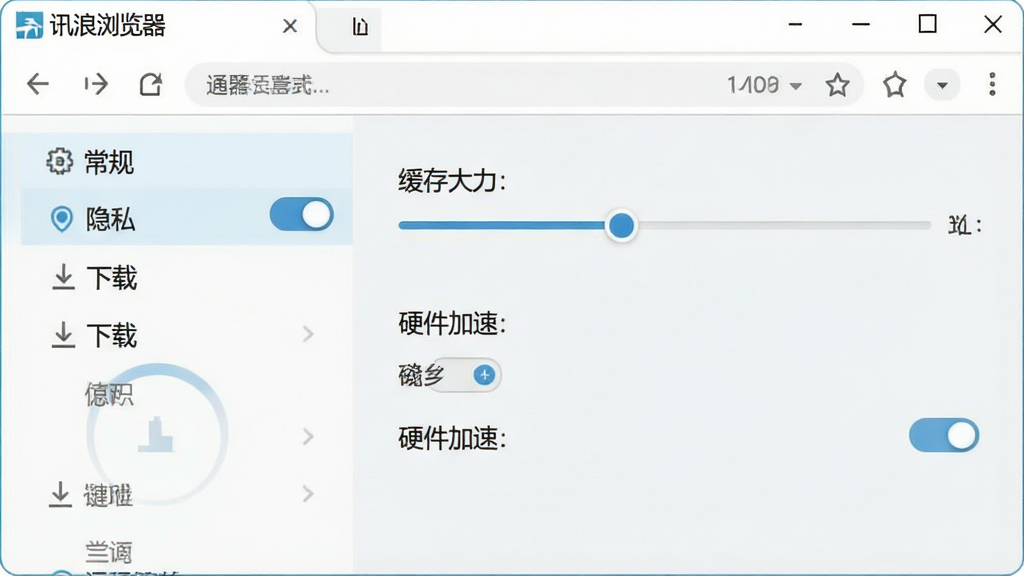
Task: Select the 兰调 sidebar entry
Action: coord(108,552)
